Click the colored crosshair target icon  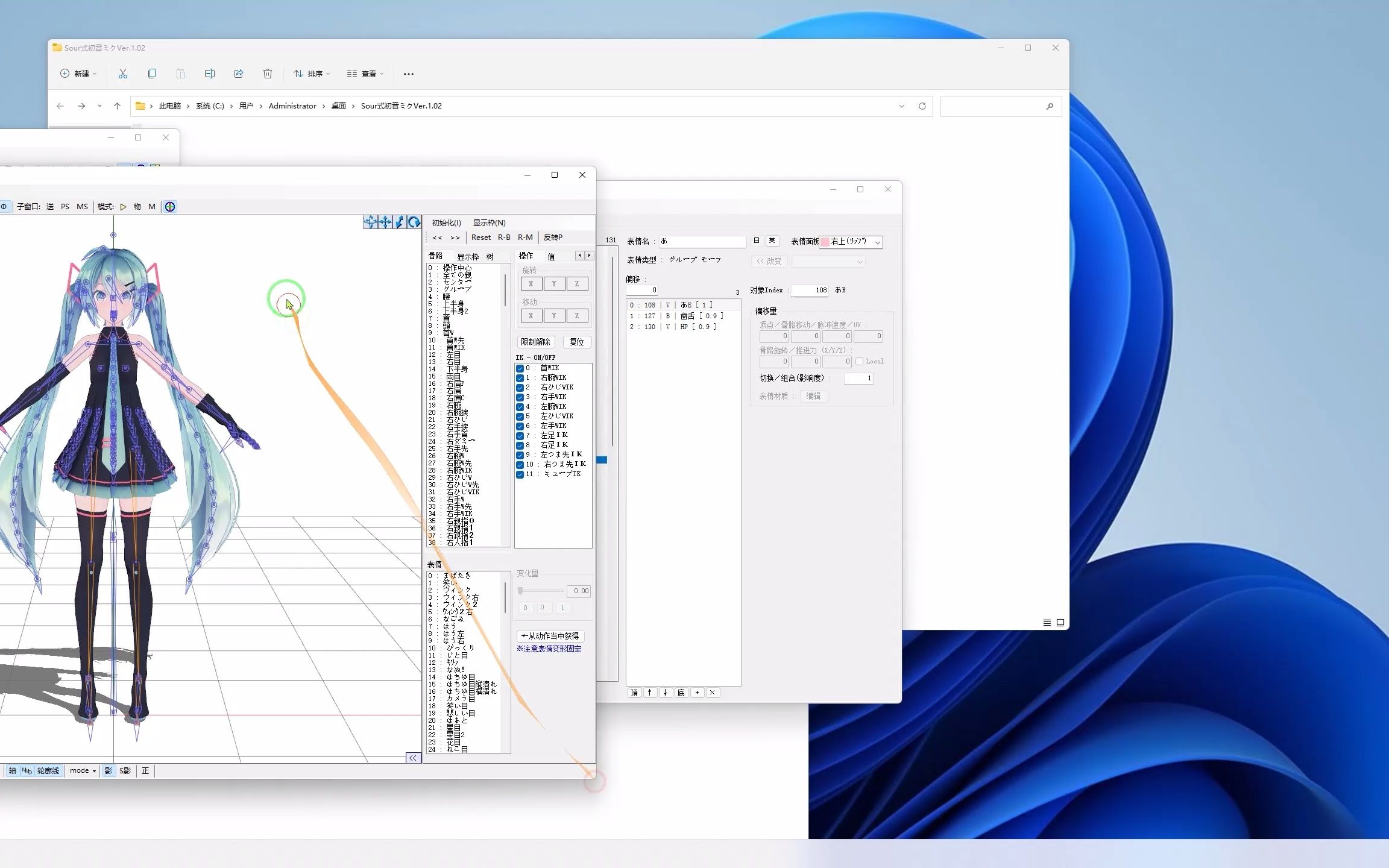click(x=170, y=207)
